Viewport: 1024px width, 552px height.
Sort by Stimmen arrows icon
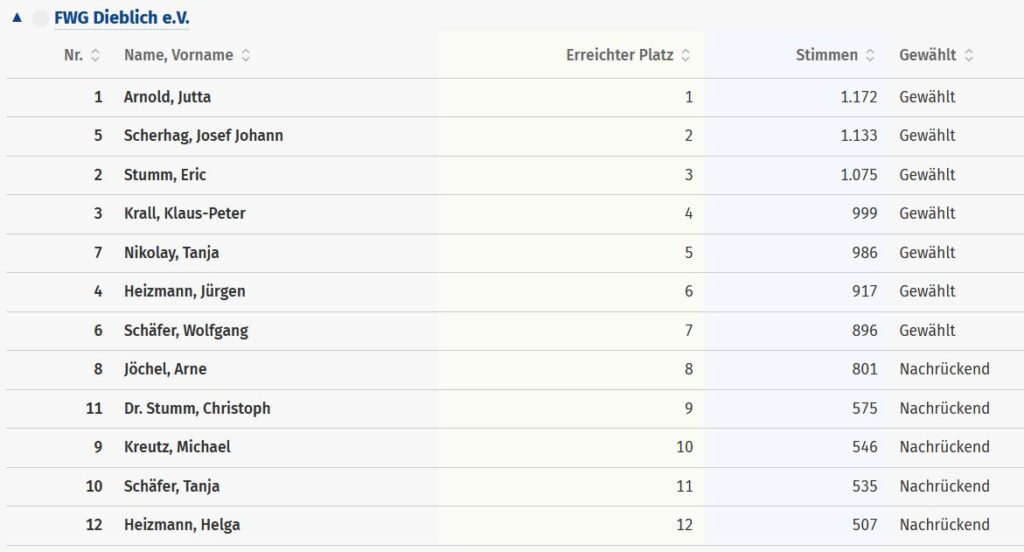click(x=870, y=56)
